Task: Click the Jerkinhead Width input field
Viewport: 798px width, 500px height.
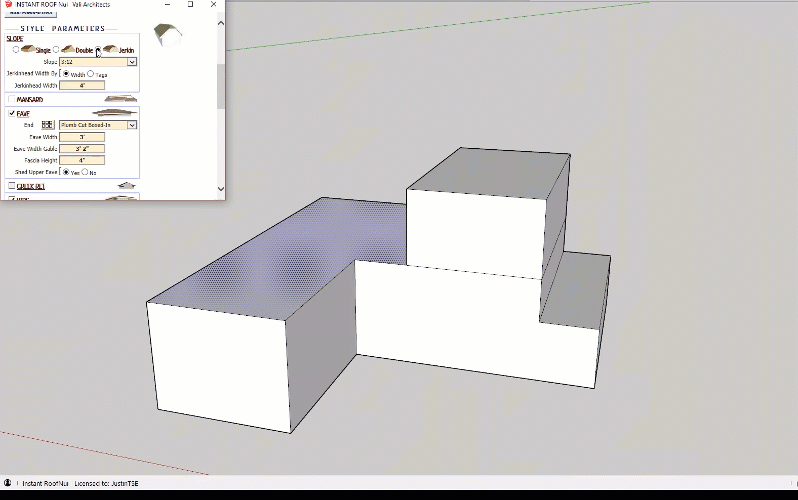Action: tap(82, 86)
